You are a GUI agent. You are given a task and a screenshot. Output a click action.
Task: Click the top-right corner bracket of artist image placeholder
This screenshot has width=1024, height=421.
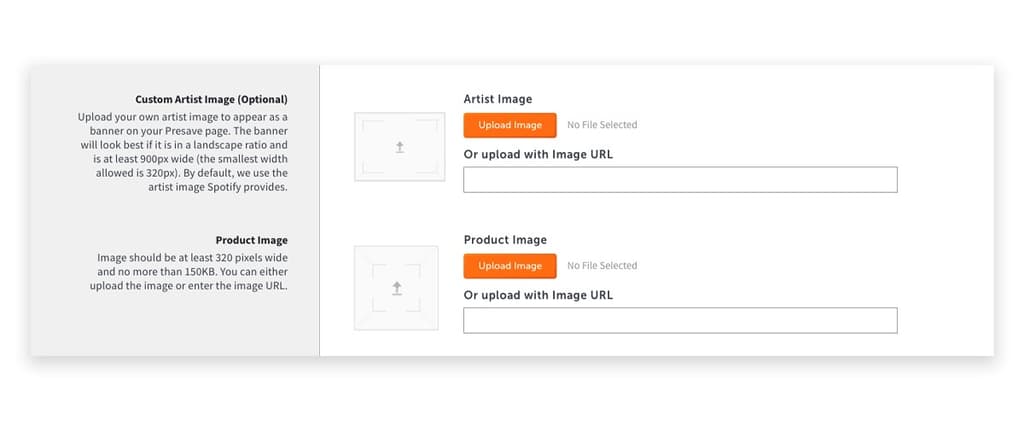pos(434,123)
